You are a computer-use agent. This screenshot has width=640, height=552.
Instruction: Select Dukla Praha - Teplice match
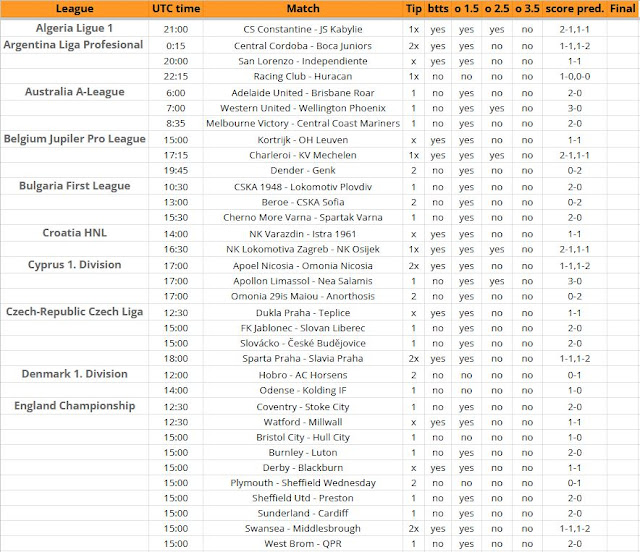click(303, 313)
